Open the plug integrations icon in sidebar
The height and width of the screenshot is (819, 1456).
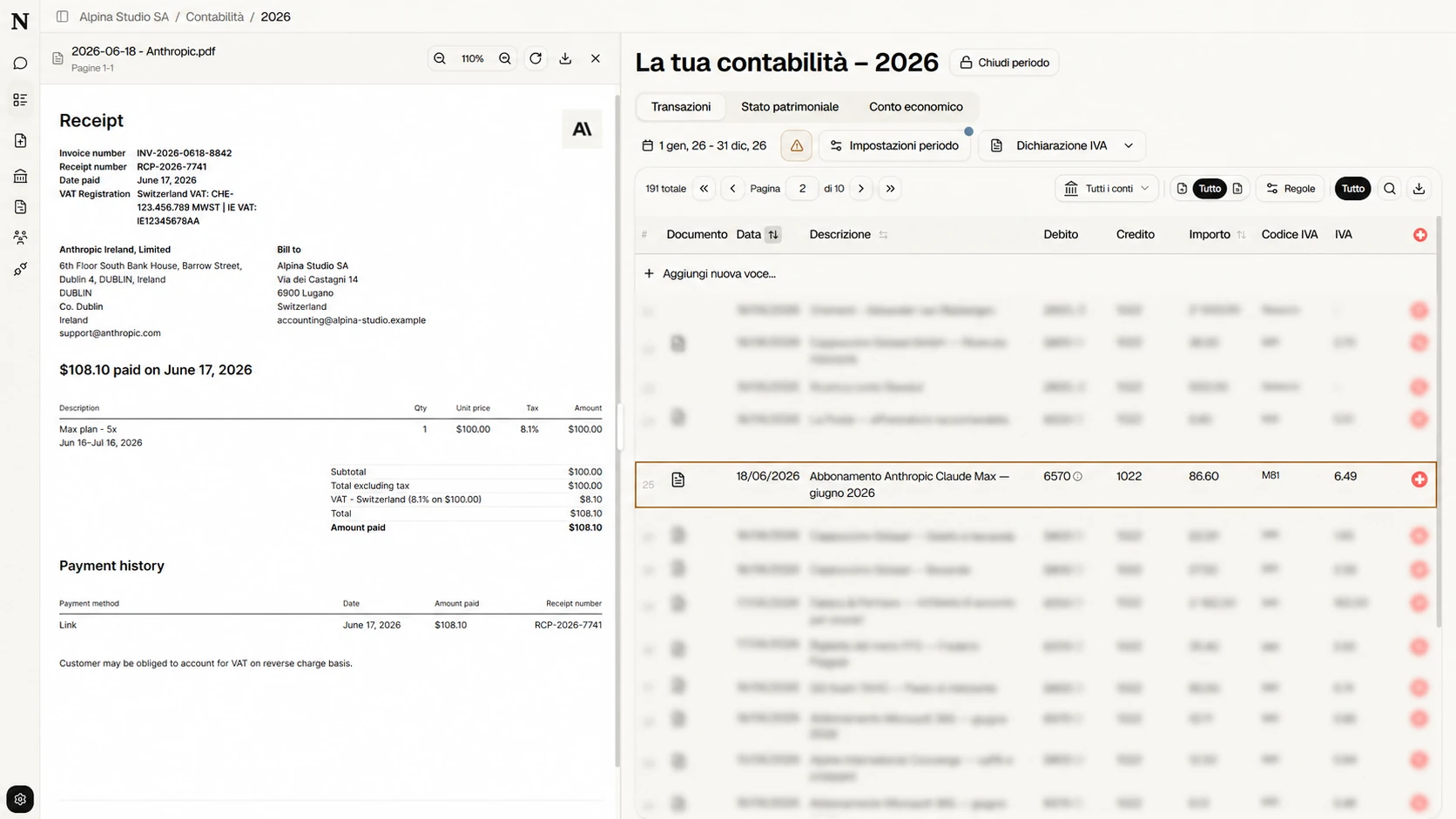tap(20, 269)
